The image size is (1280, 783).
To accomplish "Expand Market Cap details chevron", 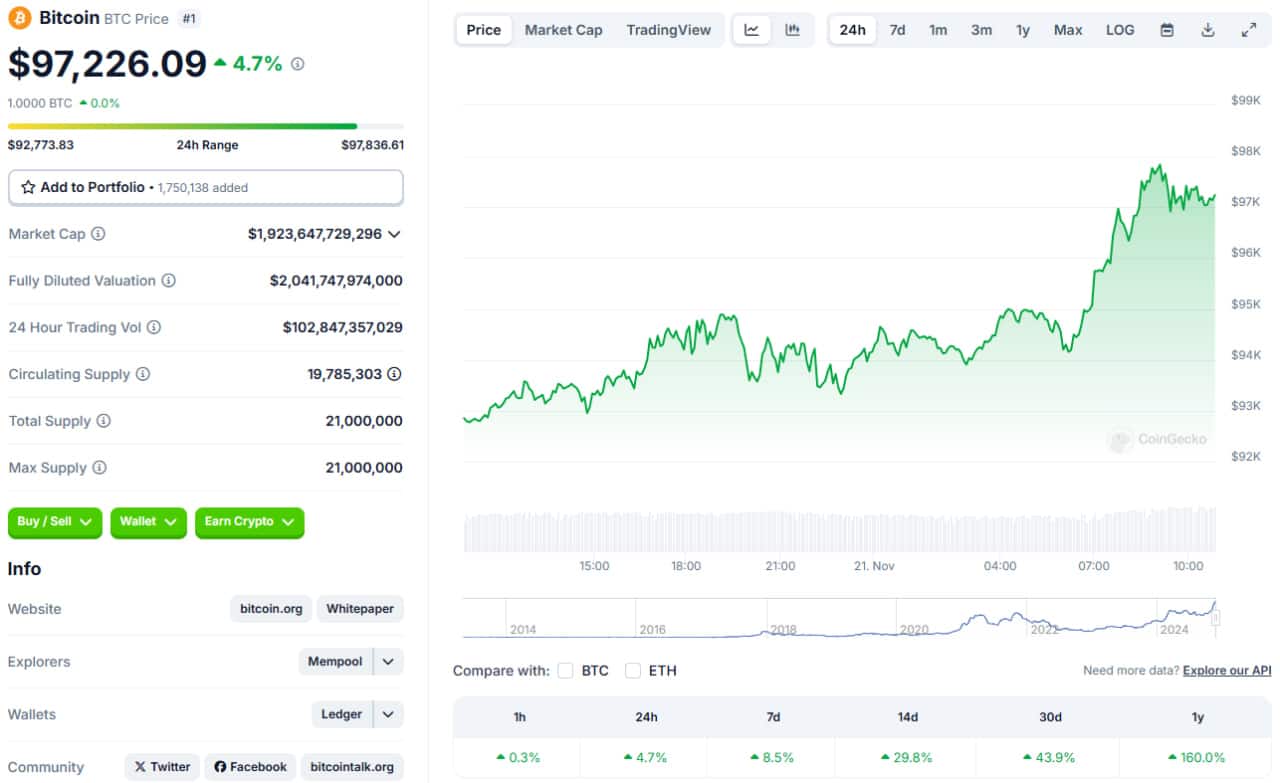I will point(394,234).
